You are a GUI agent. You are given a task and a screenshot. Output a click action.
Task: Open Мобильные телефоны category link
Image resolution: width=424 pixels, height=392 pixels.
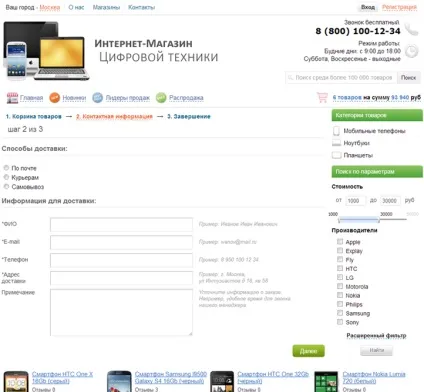tap(374, 131)
